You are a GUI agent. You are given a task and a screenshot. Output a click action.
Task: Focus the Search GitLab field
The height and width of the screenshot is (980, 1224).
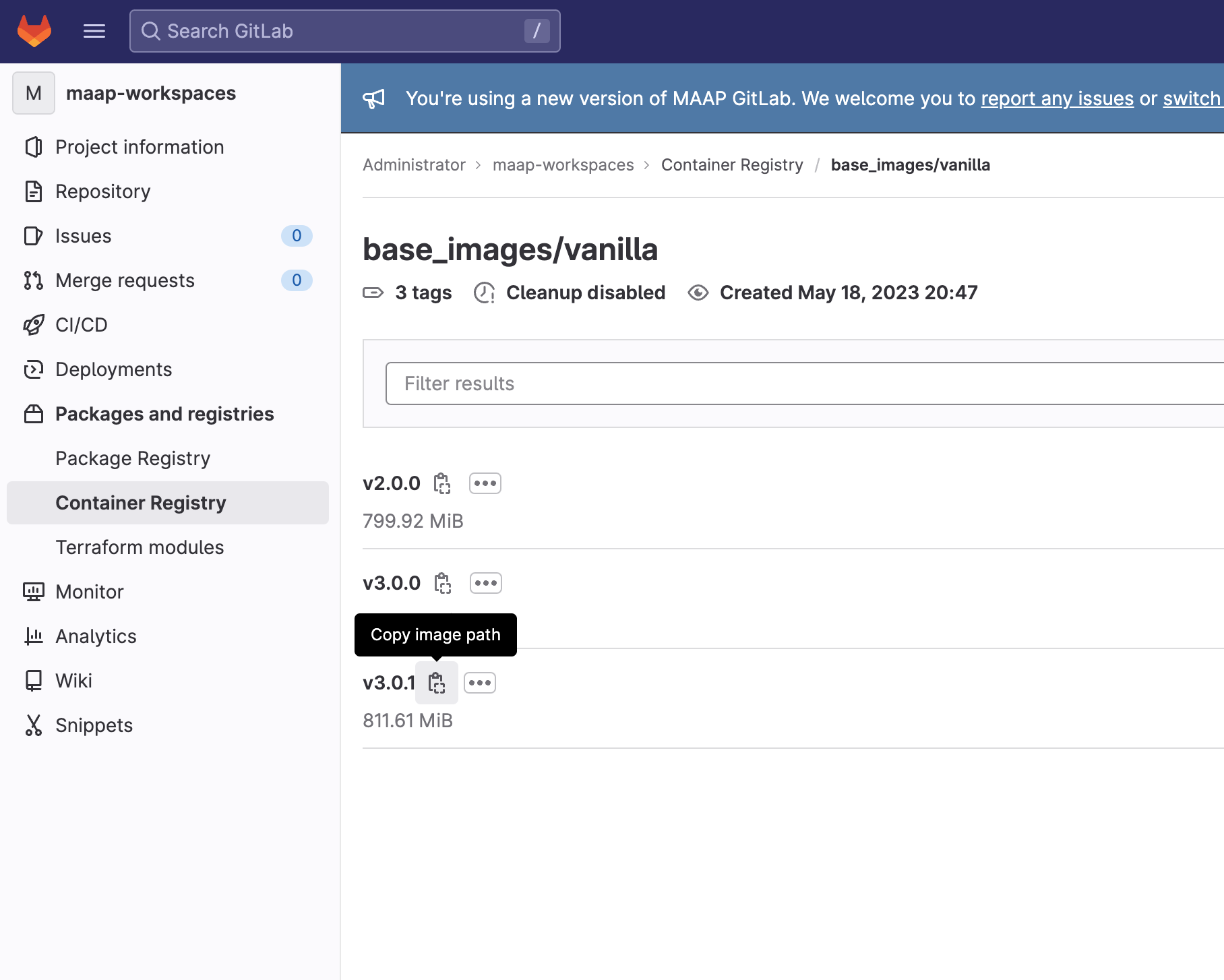click(x=344, y=31)
